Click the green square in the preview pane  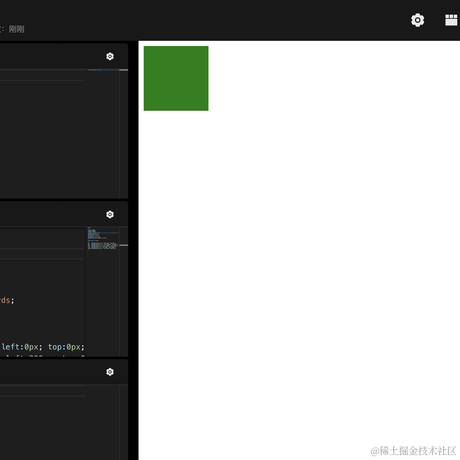tap(176, 78)
